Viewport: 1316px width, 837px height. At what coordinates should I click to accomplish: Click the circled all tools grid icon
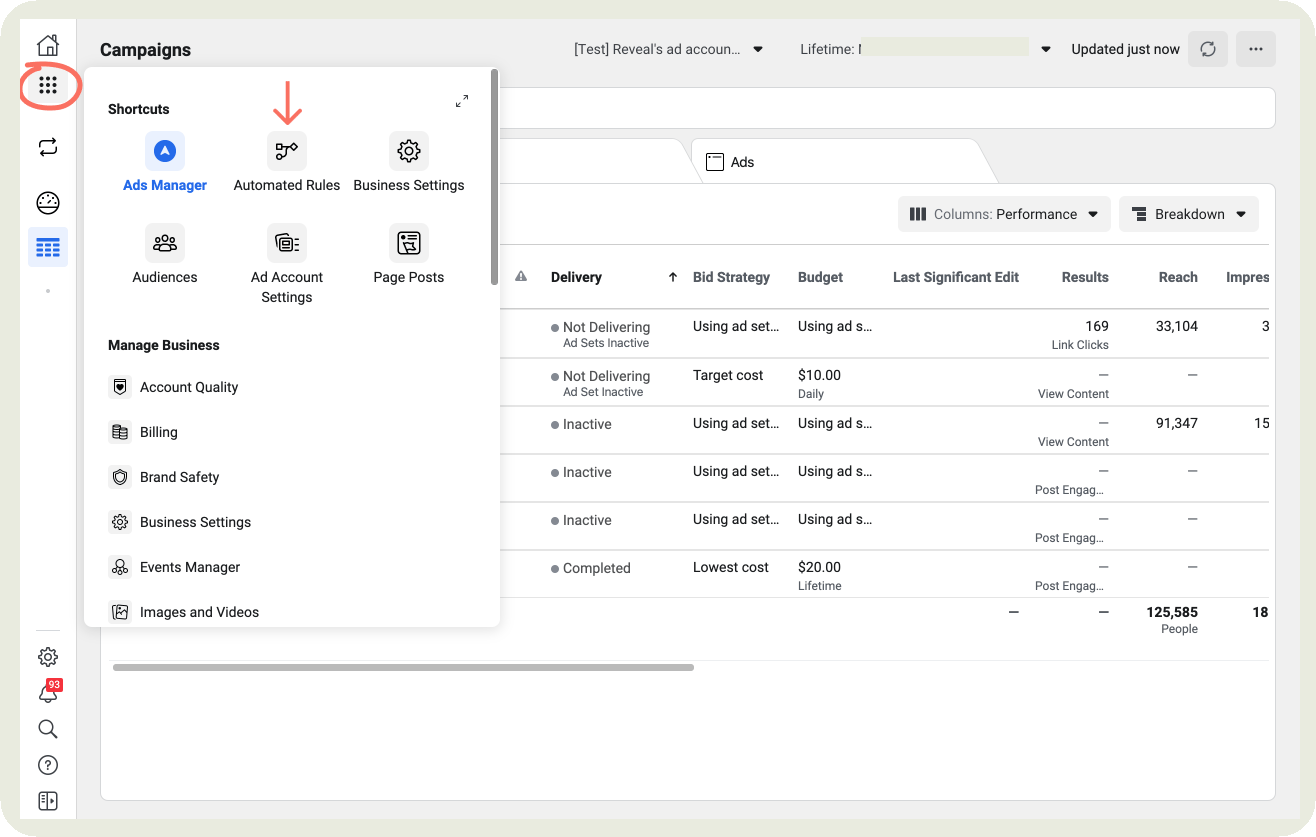(47, 86)
